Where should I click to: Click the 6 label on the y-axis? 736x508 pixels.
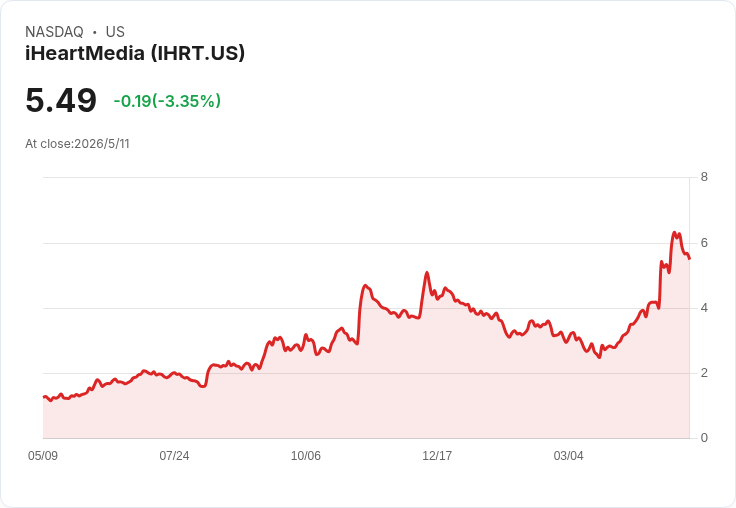pos(704,243)
